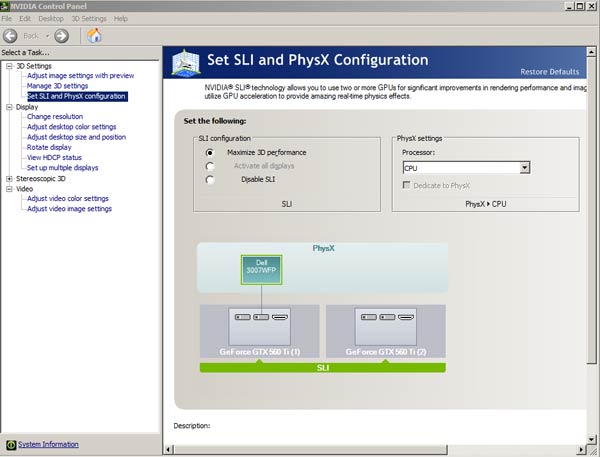This screenshot has height=457, width=600.
Task: Select the GeForce GTX 560 Ti (2) card
Action: point(386,331)
